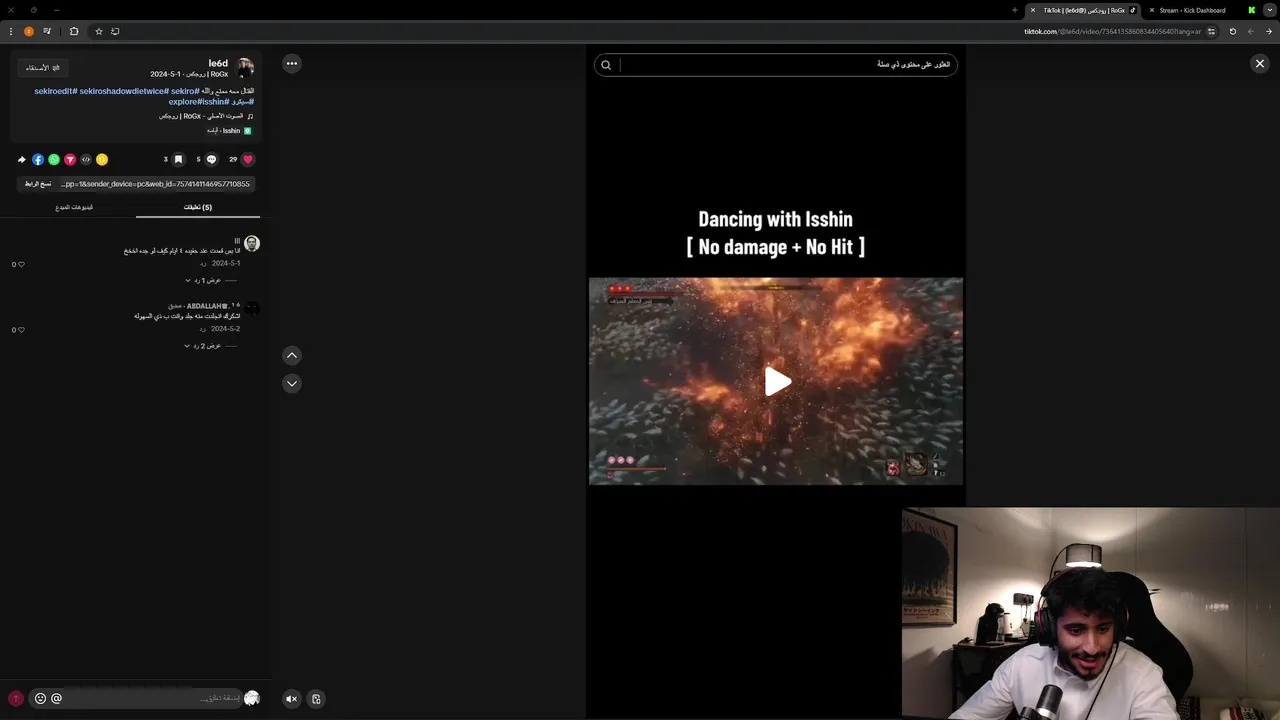Open the #sekiroshadowdietwice hashtag
Viewport: 1280px width, 720px height.
pos(123,91)
